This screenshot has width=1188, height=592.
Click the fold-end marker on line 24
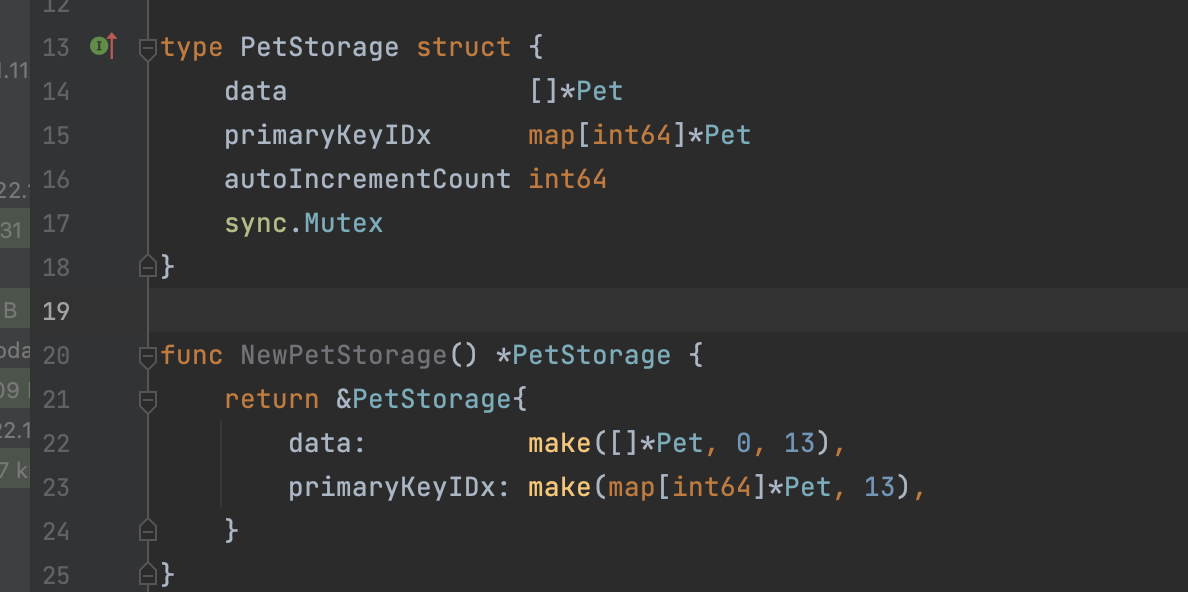[x=148, y=531]
